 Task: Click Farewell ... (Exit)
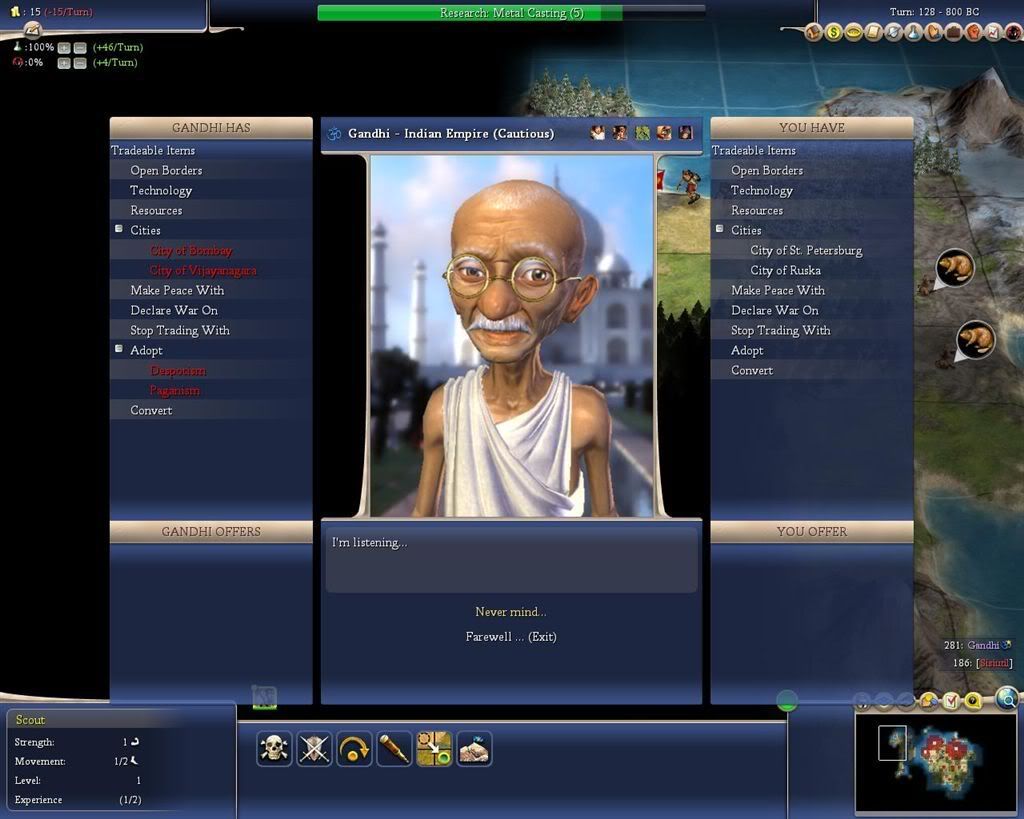pyautogui.click(x=511, y=637)
